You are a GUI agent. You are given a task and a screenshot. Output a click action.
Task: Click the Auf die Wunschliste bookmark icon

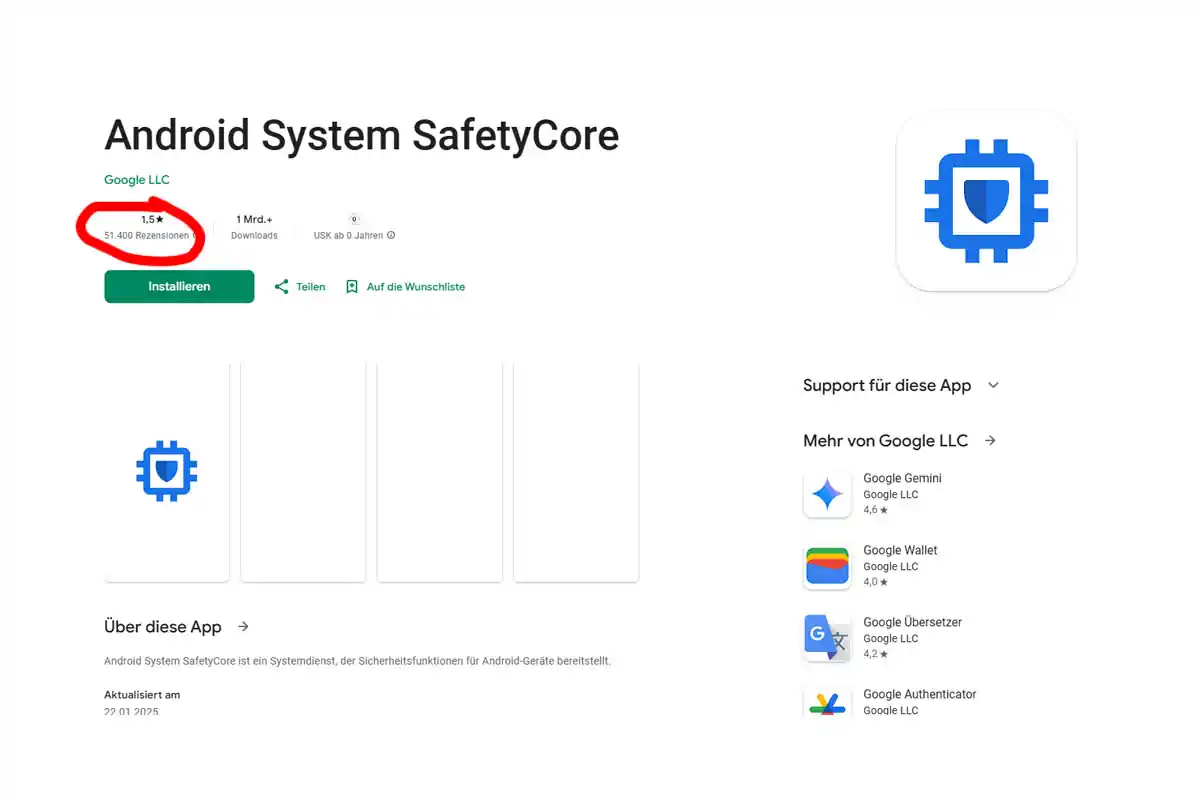[350, 286]
